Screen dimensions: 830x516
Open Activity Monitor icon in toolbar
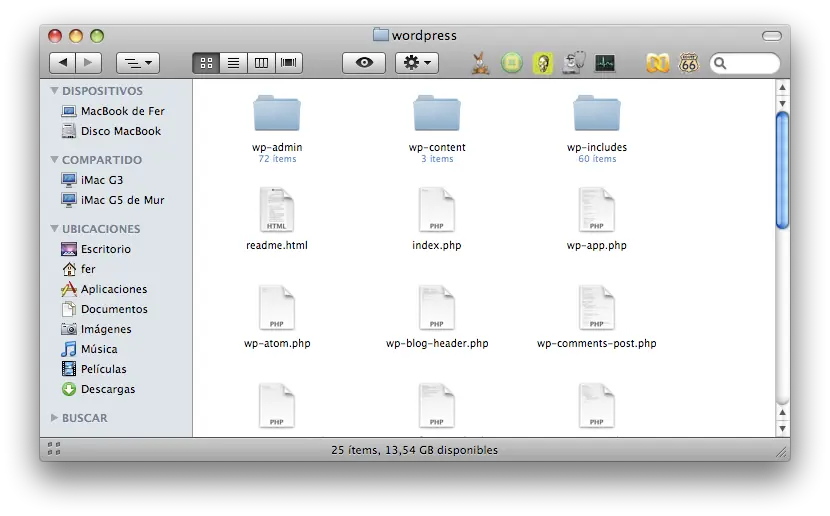point(605,64)
